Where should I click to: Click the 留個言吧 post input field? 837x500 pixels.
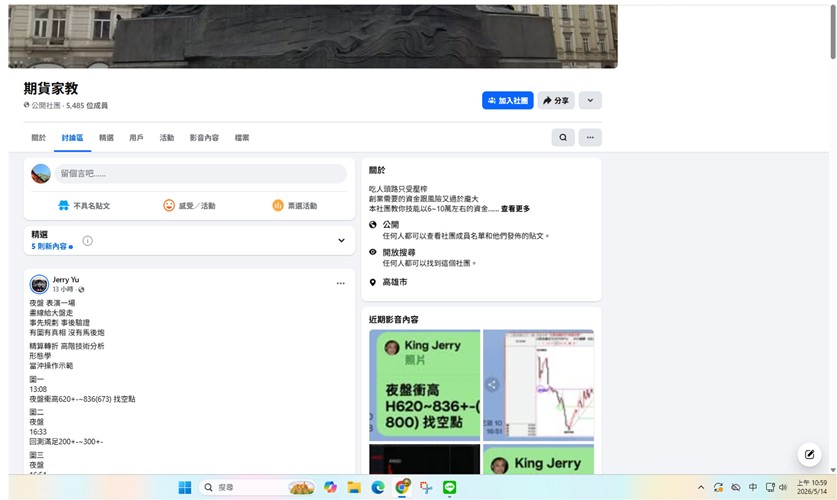pos(201,173)
